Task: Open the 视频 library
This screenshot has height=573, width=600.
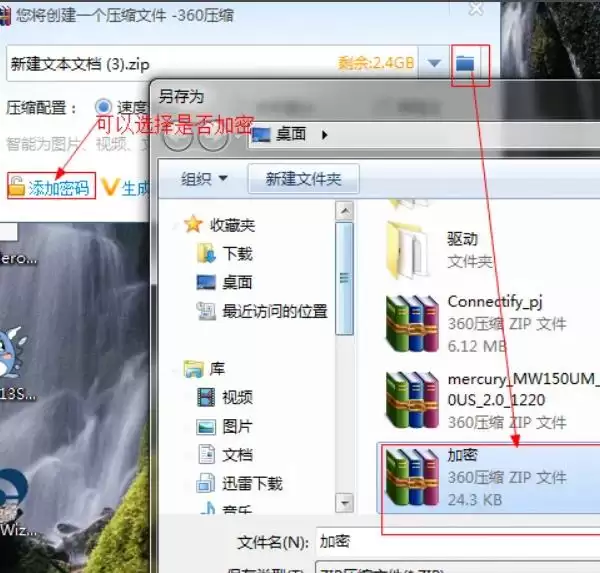Action: [237, 397]
